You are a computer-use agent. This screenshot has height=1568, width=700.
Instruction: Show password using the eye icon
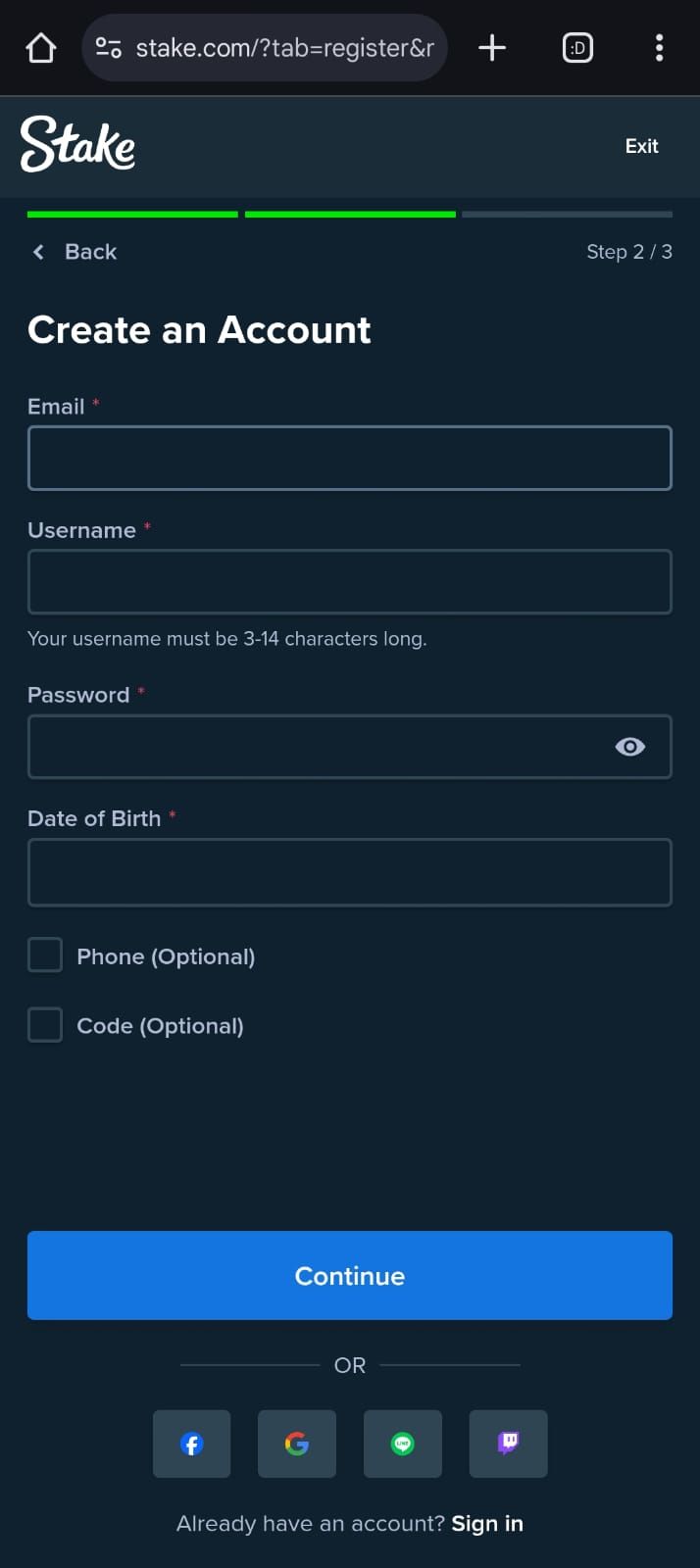[629, 747]
